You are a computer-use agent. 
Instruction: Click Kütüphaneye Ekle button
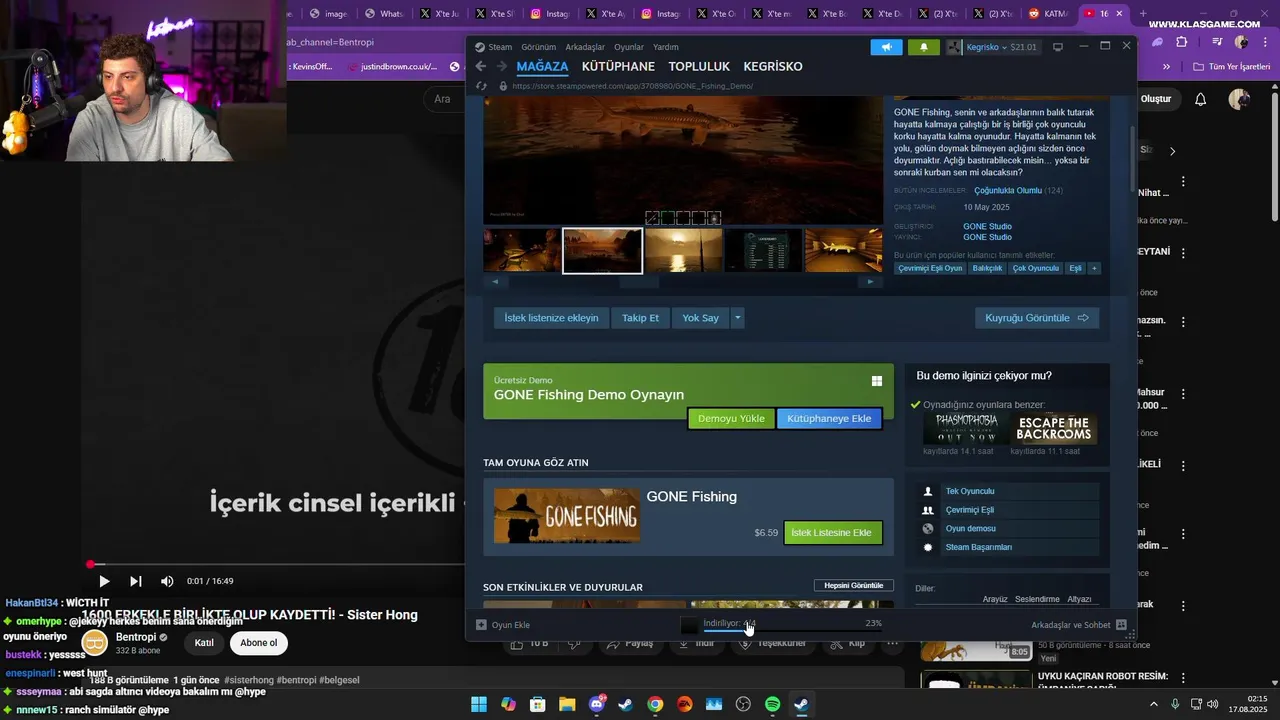point(829,418)
